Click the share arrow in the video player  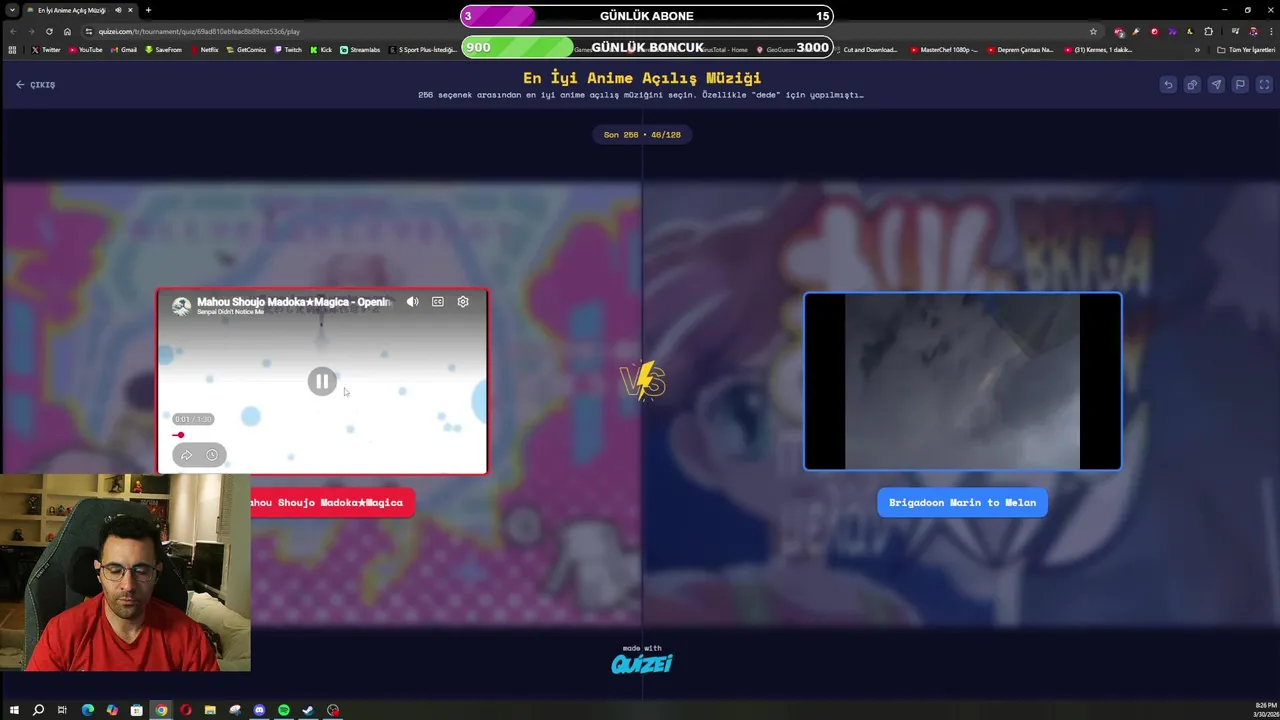(x=186, y=455)
